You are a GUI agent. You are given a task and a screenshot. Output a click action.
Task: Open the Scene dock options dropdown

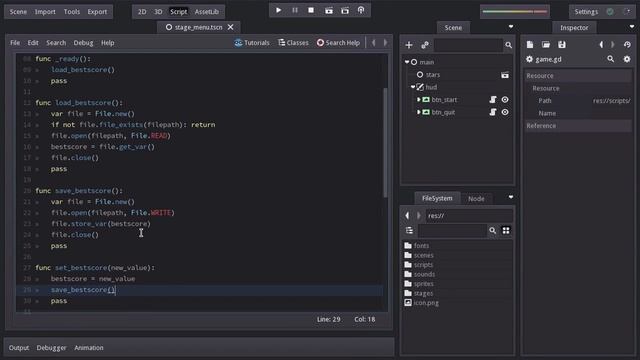pyautogui.click(x=511, y=27)
